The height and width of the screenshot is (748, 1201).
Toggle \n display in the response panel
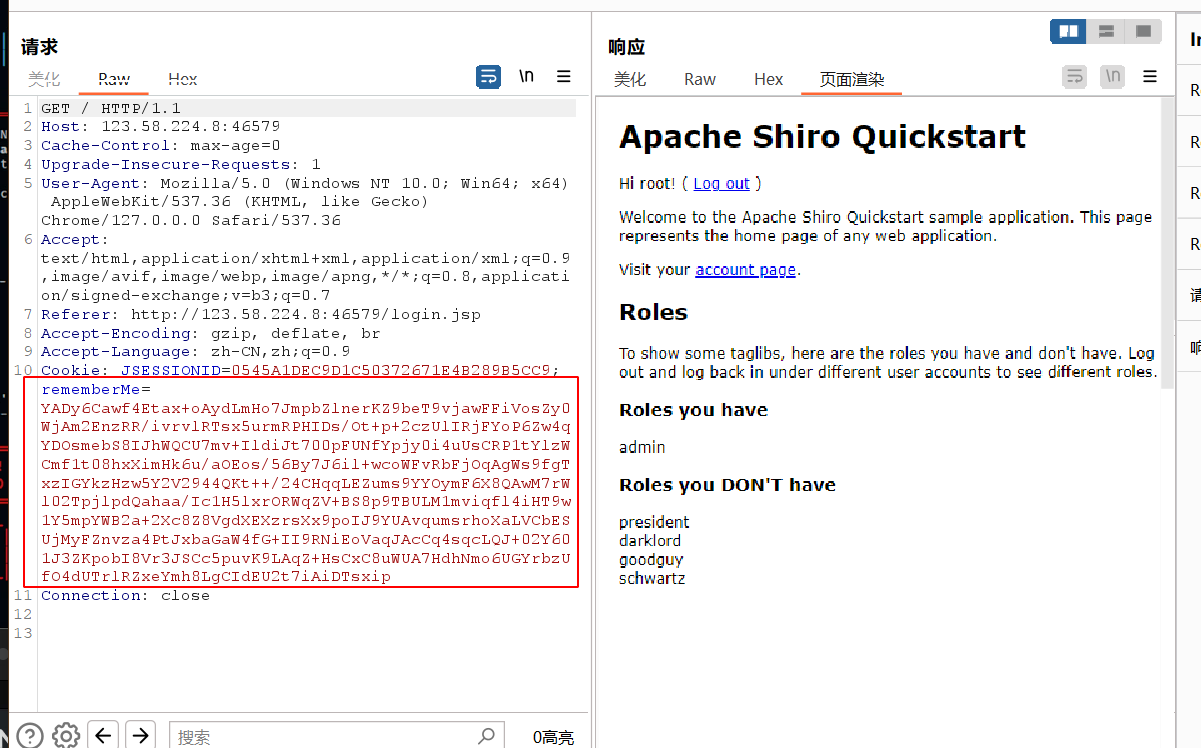pos(1112,77)
